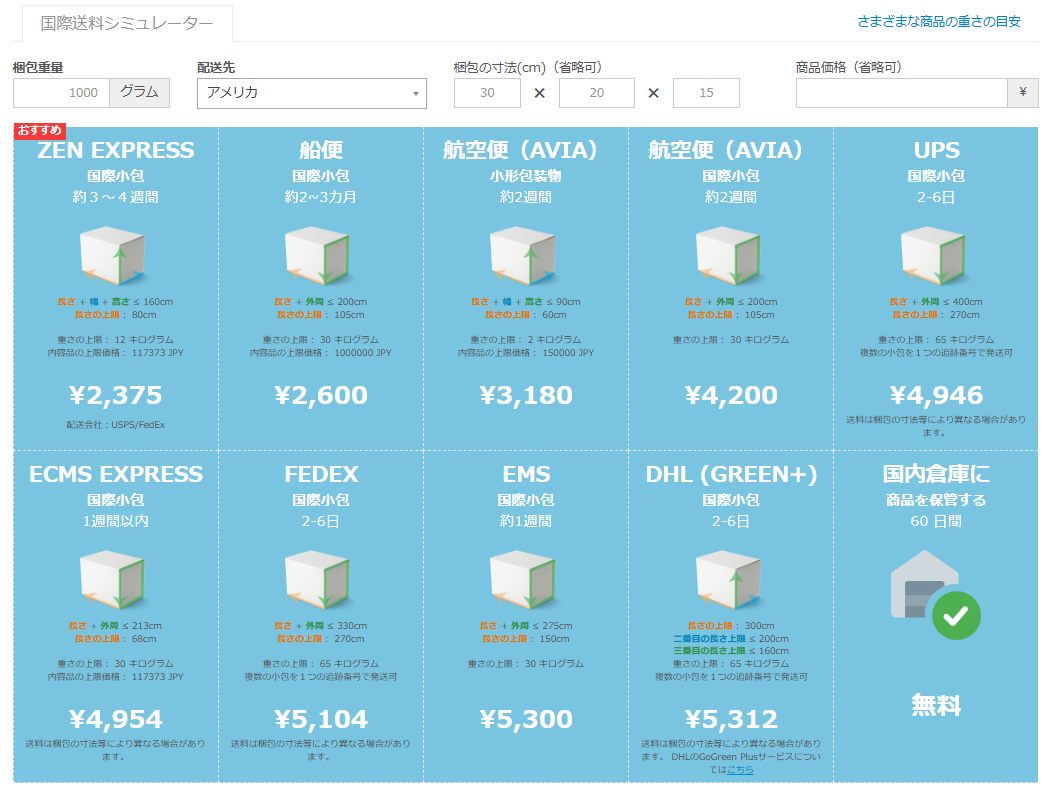
Task: Click the 商品価格 price input field
Action: pyautogui.click(x=901, y=93)
